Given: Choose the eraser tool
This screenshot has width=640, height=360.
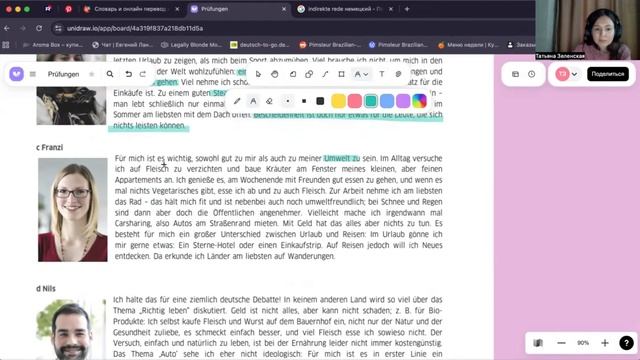Looking at the screenshot, I should coord(269,101).
